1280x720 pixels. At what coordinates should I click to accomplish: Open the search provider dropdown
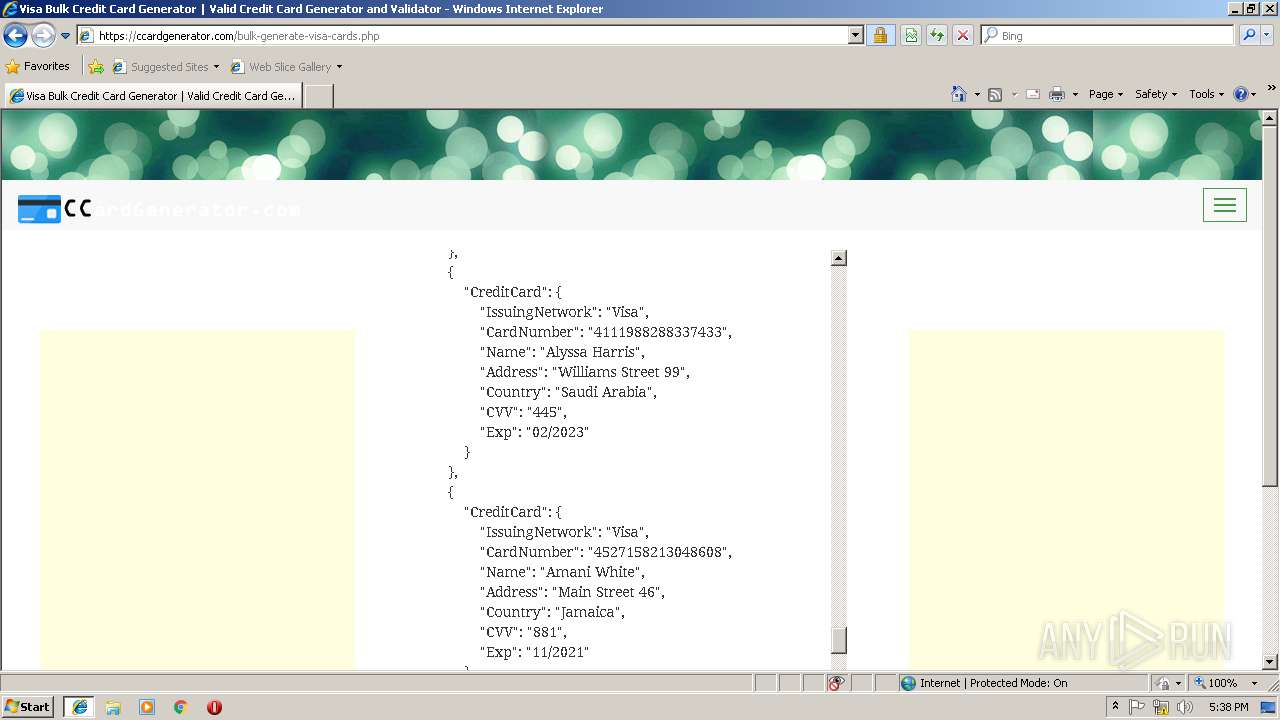tap(1267, 36)
